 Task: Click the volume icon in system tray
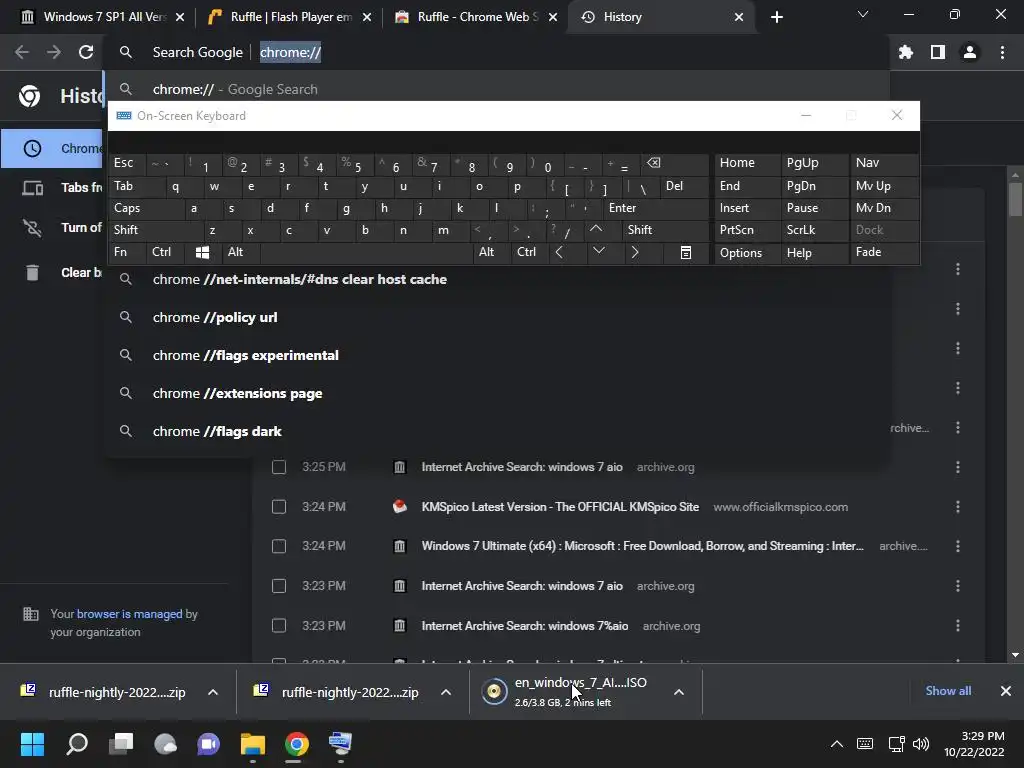[x=921, y=744]
